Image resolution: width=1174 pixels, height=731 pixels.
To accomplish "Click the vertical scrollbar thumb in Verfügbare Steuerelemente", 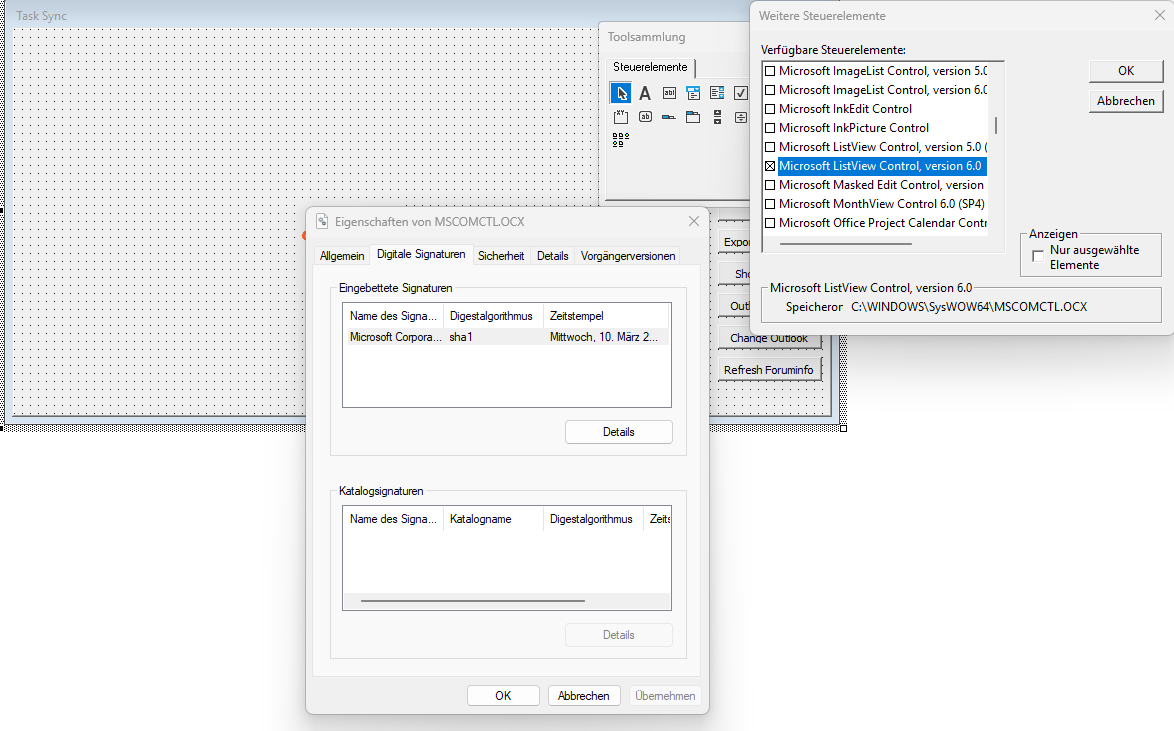I will 996,125.
